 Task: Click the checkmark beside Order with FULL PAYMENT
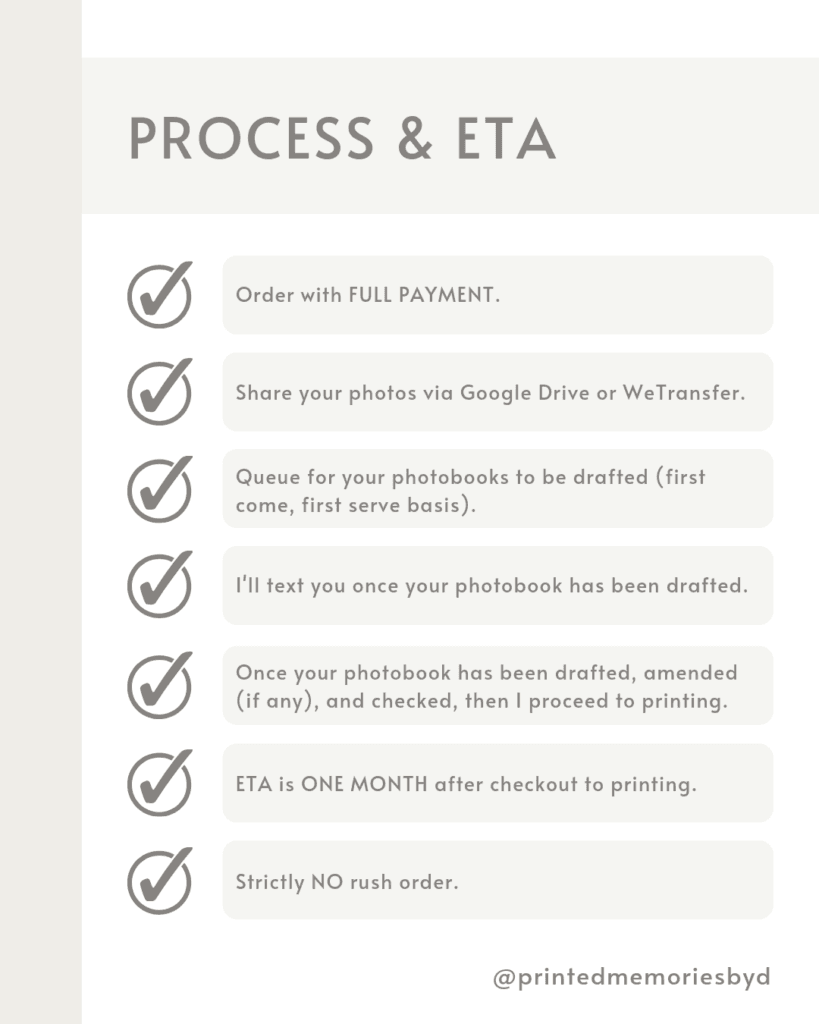click(x=160, y=295)
